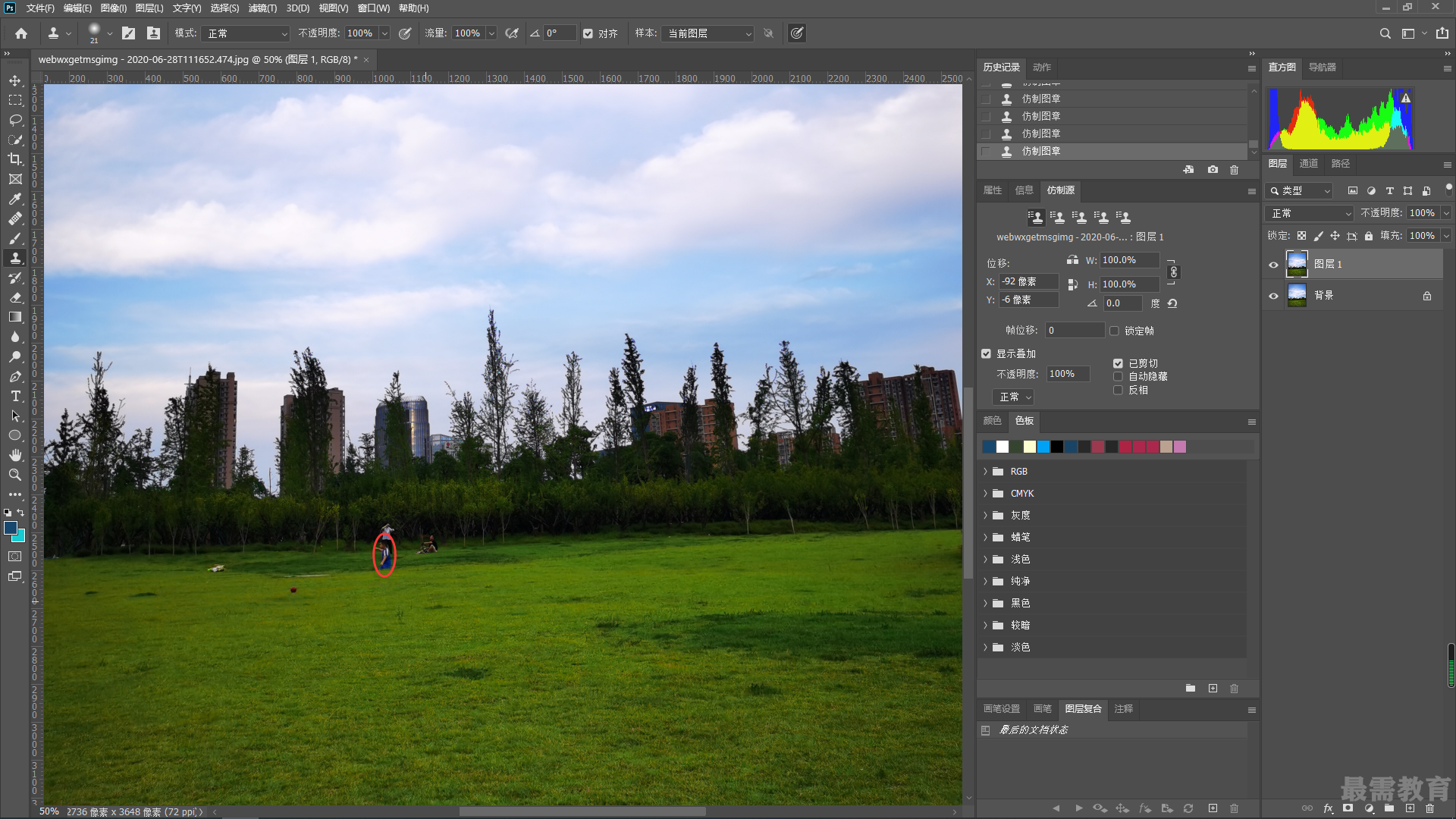Select the Clone Stamp tool in toolbar

(x=15, y=258)
